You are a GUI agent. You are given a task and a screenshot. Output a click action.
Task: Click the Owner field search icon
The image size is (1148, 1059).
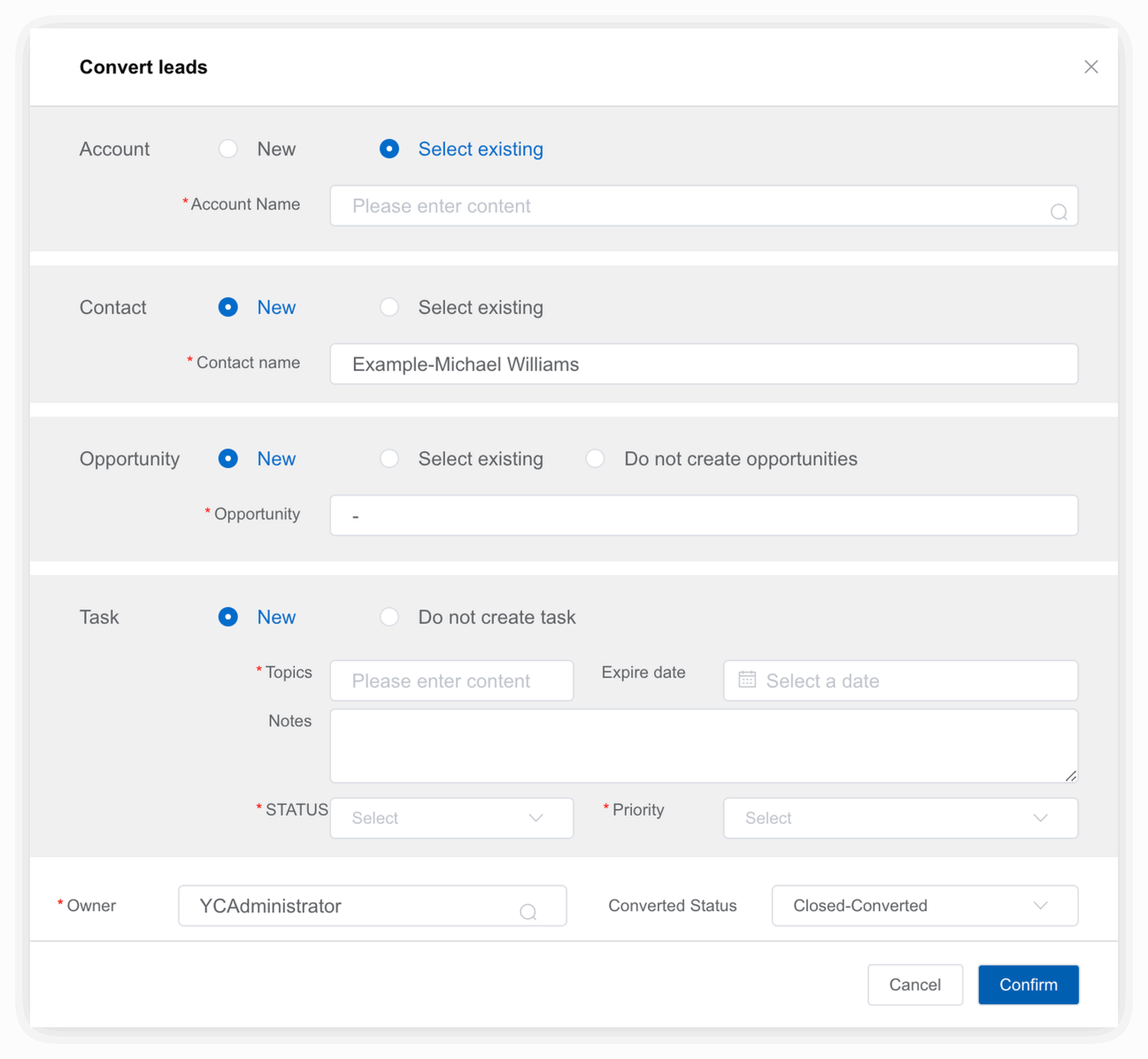(528, 912)
